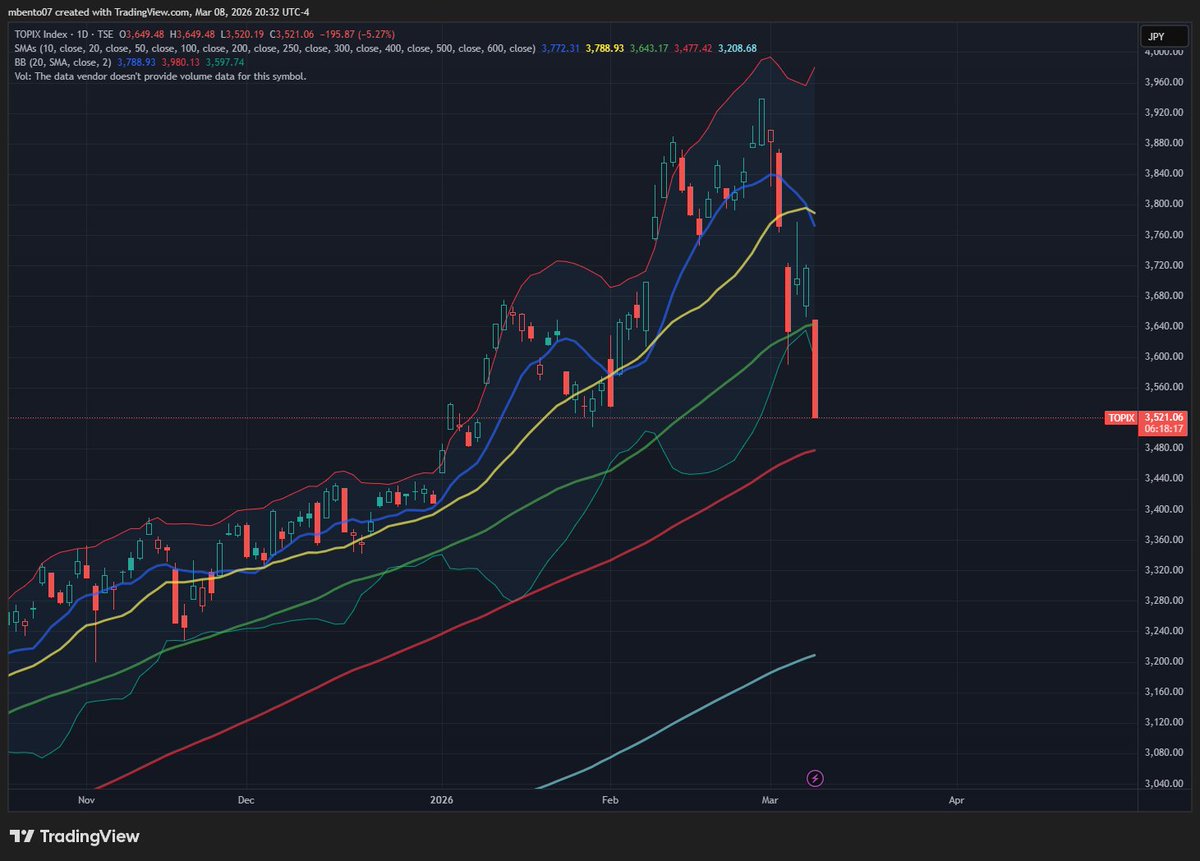Screen dimensions: 1200x861
Task: Click the 3,400.00 price axis label
Action: click(x=1163, y=509)
